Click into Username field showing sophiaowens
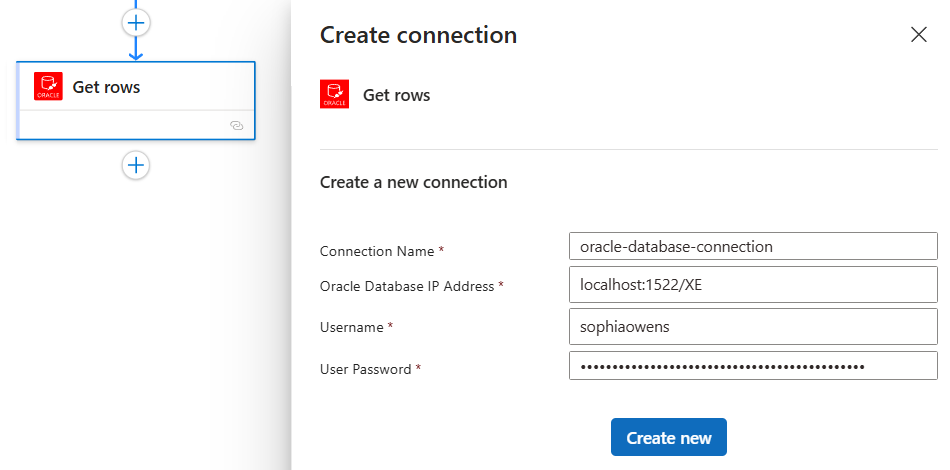 pos(753,326)
